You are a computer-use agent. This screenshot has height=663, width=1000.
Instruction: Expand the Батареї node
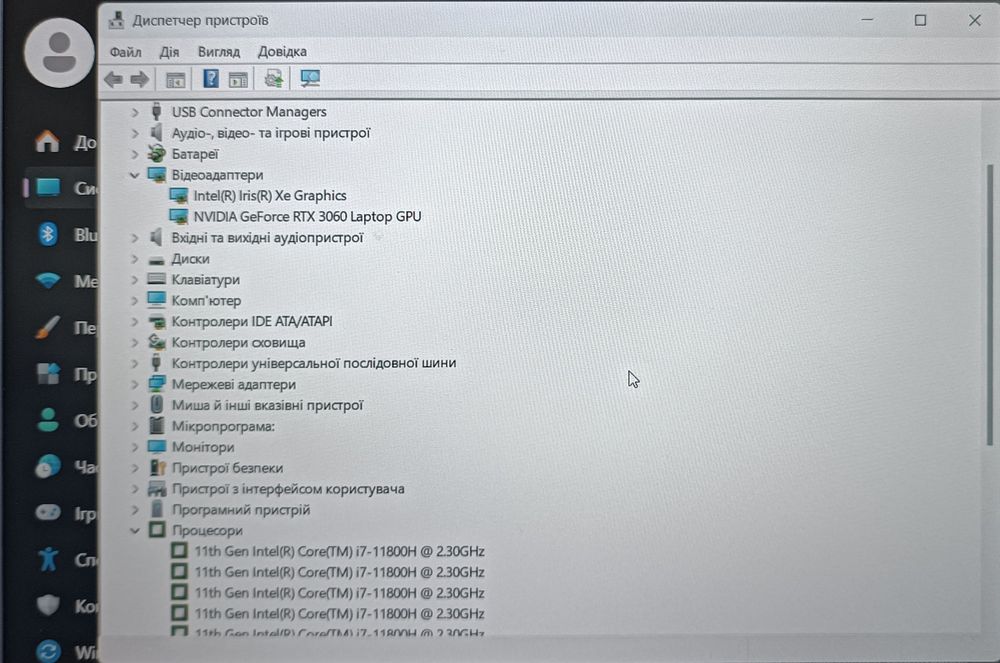[x=135, y=154]
